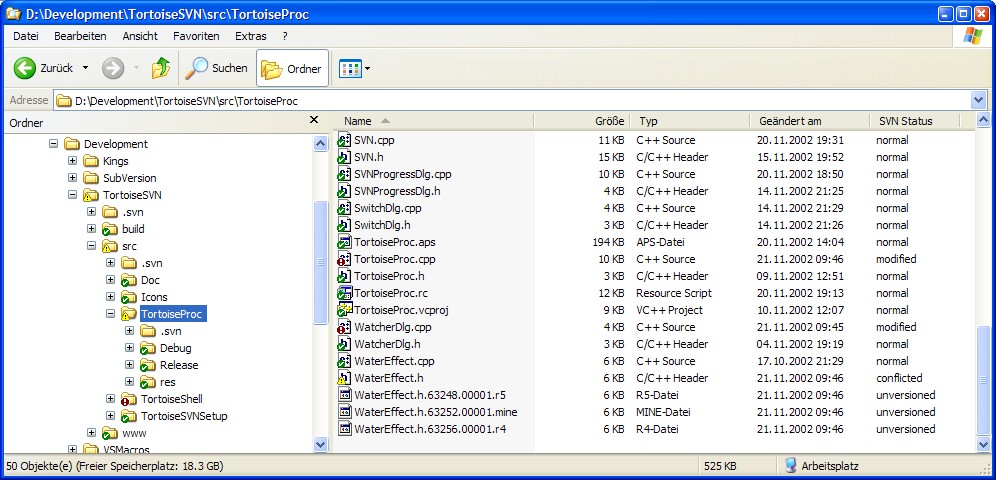The image size is (996, 480).
Task: Sort by the Geändert am column header
Action: [x=809, y=121]
